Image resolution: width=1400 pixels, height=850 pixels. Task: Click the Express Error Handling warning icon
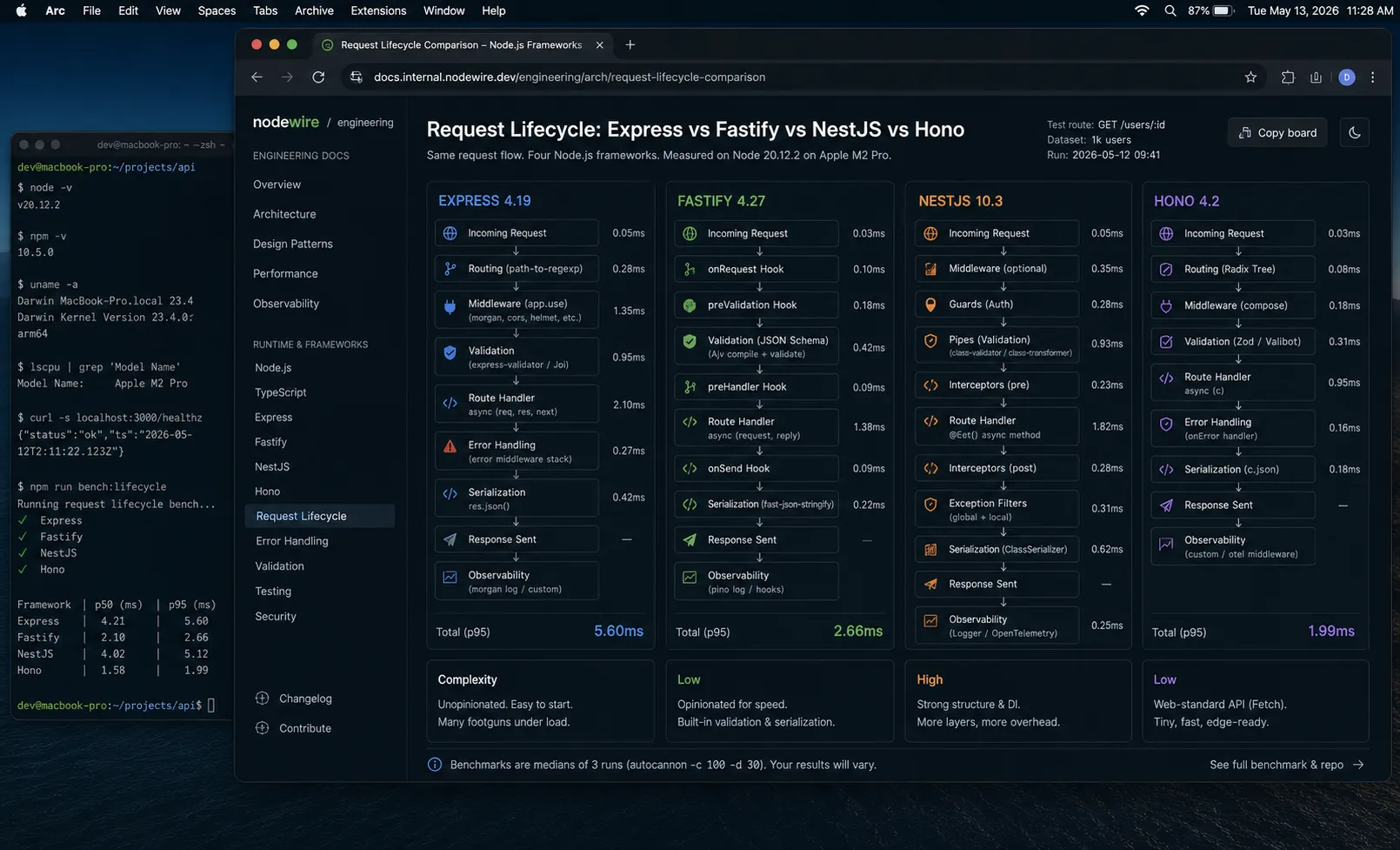pyautogui.click(x=450, y=446)
